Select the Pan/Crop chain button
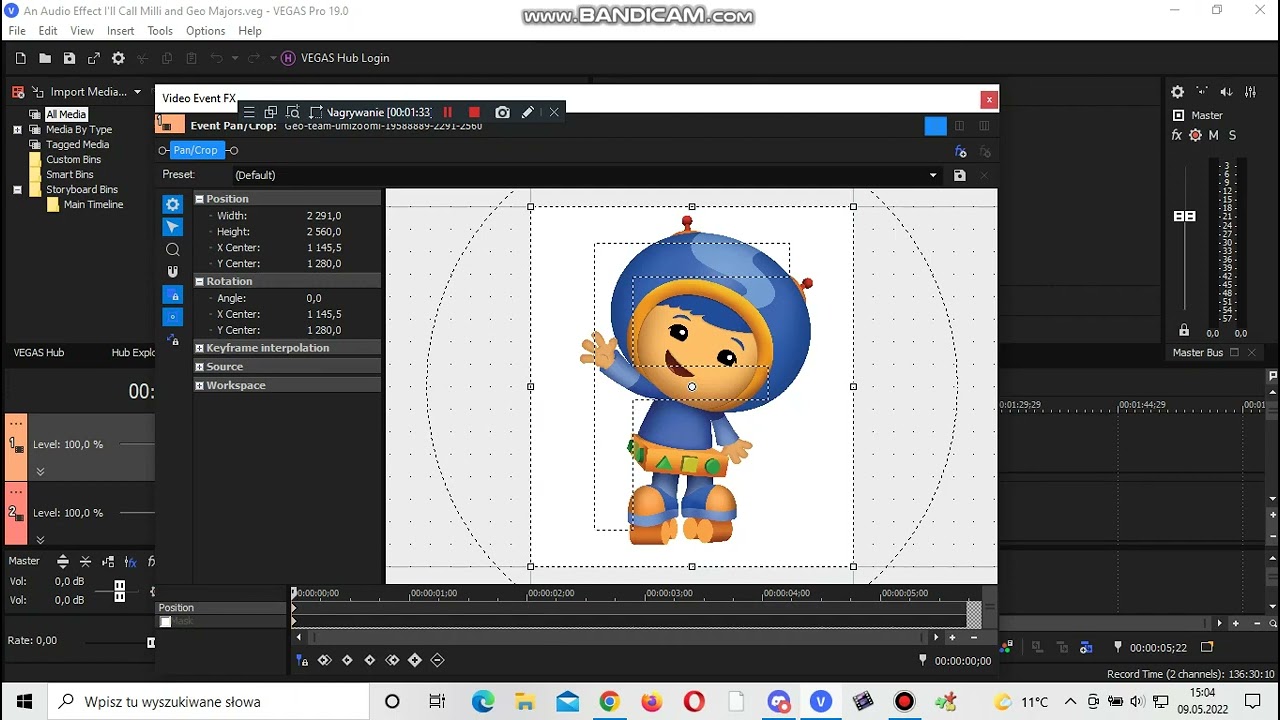The image size is (1280, 720). (195, 150)
